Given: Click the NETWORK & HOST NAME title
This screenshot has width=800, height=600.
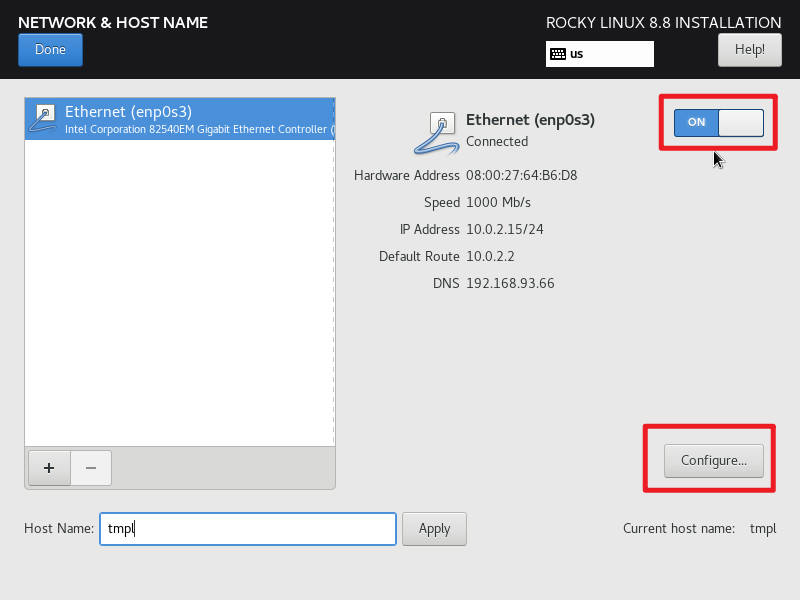Looking at the screenshot, I should [113, 22].
